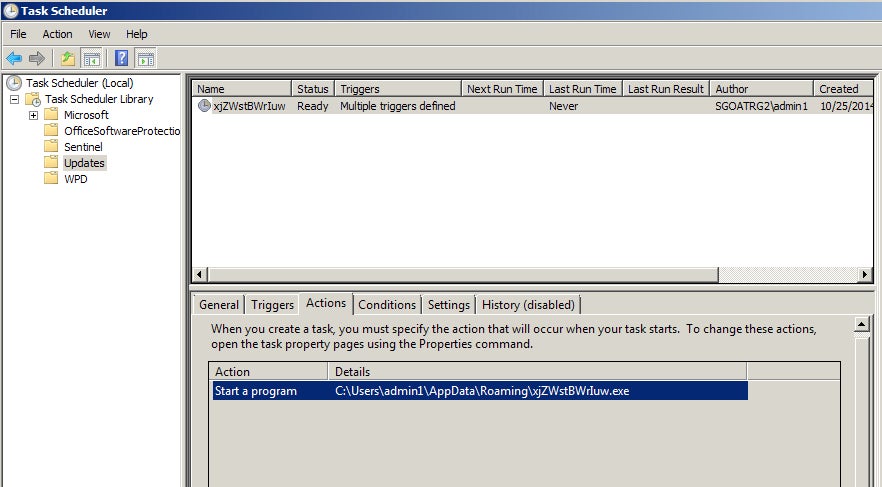Toggle the Show/Hide Action Pane icon
The width and height of the screenshot is (882, 487).
[145, 58]
